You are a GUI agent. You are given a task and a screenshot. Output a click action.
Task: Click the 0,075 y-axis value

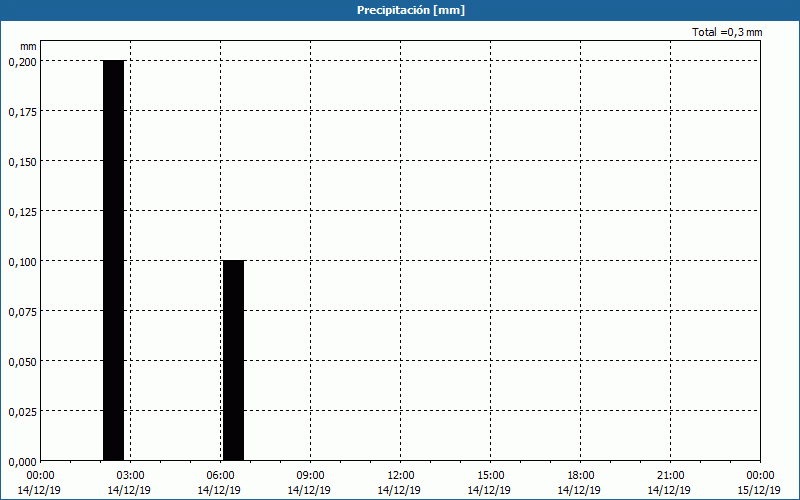22,312
